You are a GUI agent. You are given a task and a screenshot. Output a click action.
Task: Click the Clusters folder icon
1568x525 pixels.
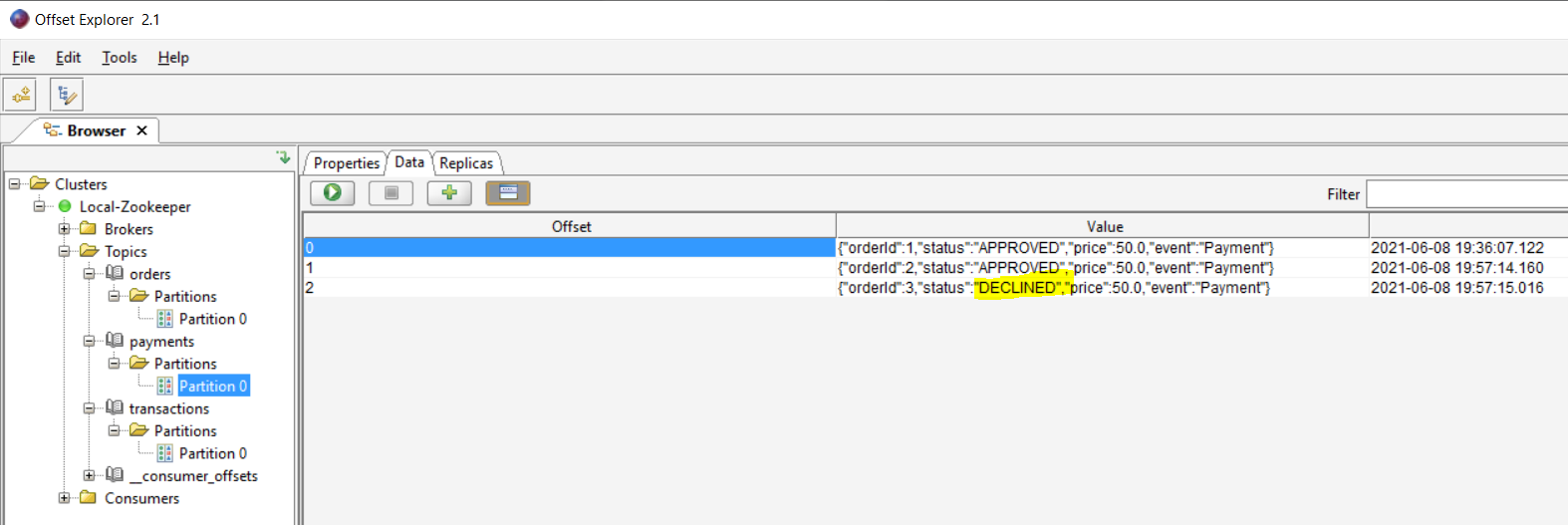coord(40,183)
